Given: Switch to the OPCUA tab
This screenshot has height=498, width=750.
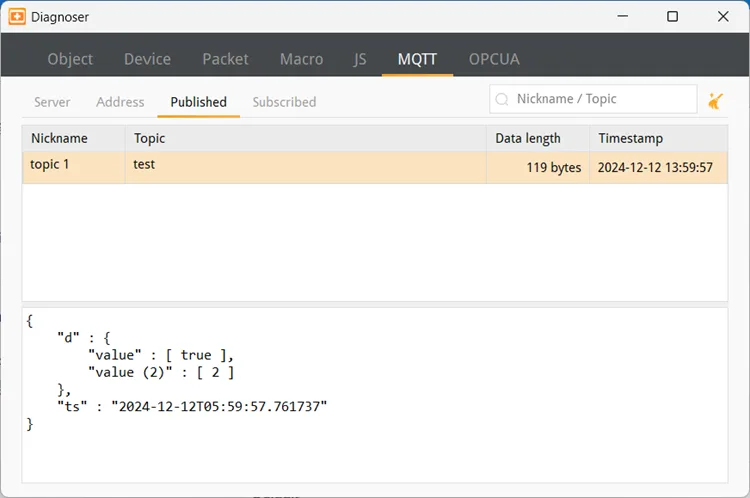Looking at the screenshot, I should [494, 59].
